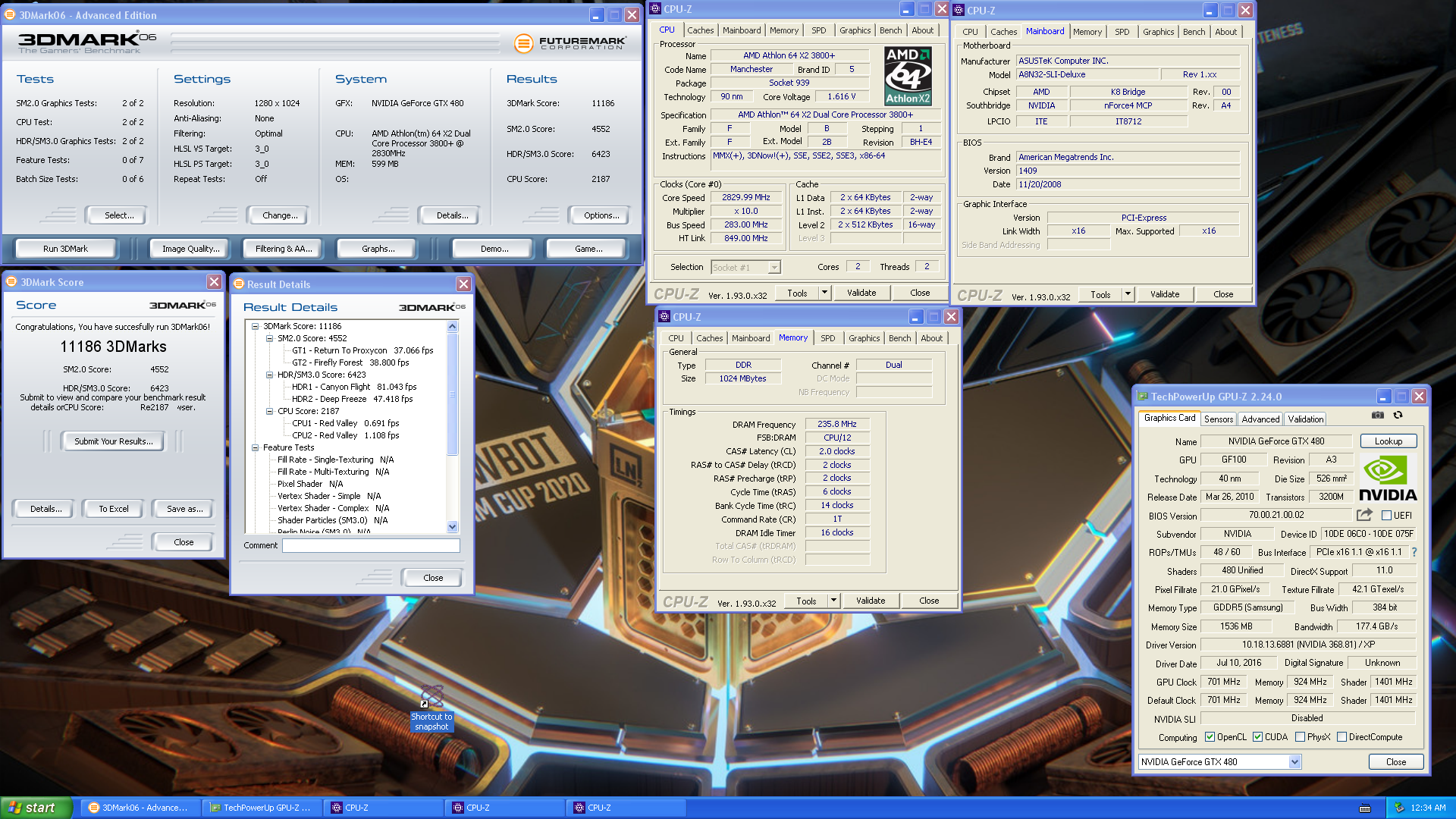Collapse the Feature Tests tree node
Image resolution: width=1456 pixels, height=819 pixels.
point(256,447)
